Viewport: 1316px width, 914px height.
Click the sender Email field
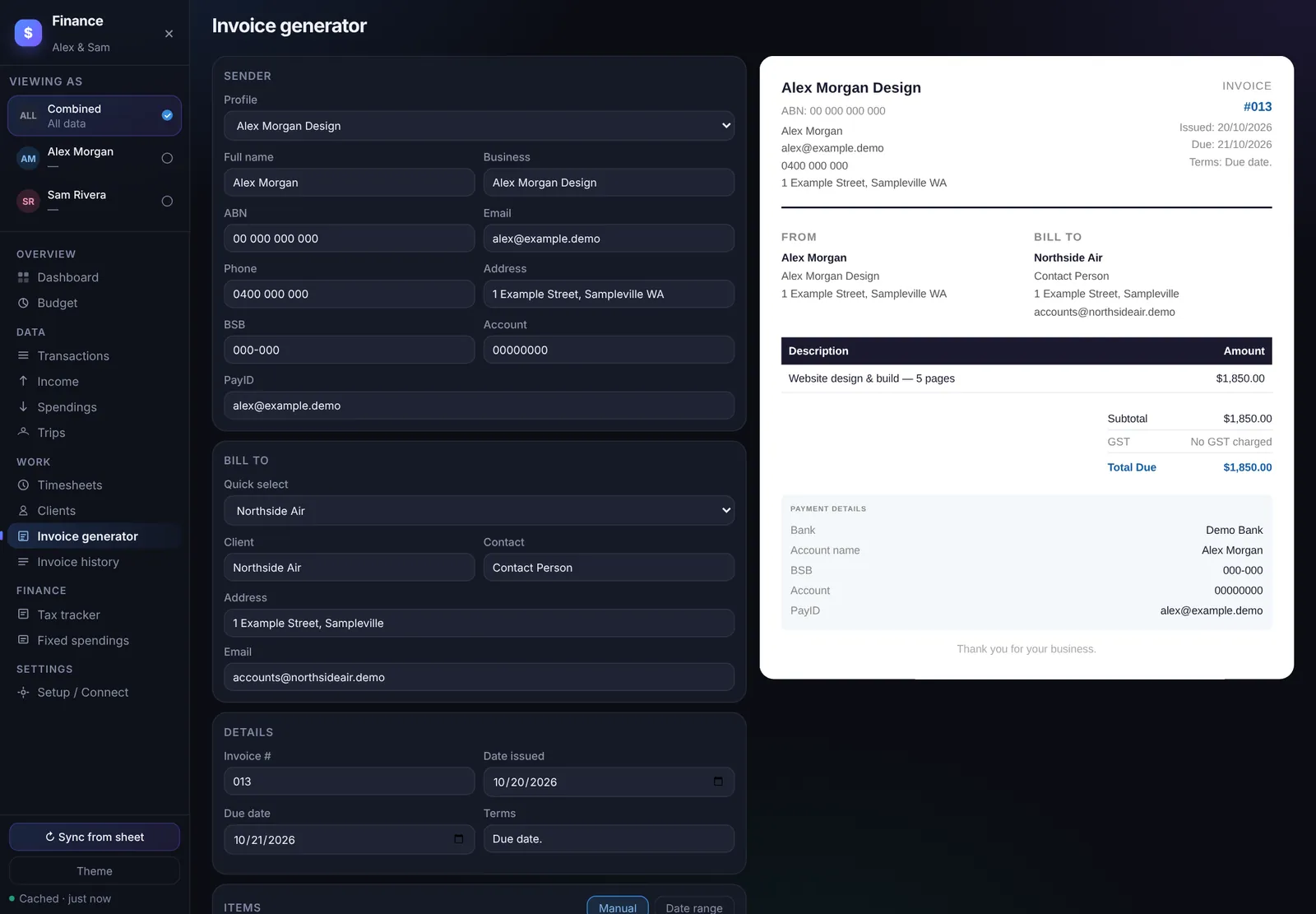click(609, 239)
